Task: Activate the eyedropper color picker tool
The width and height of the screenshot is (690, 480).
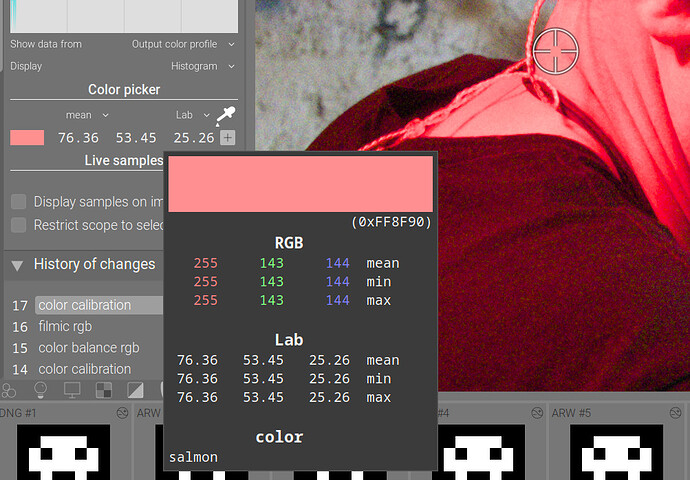Action: [225, 116]
